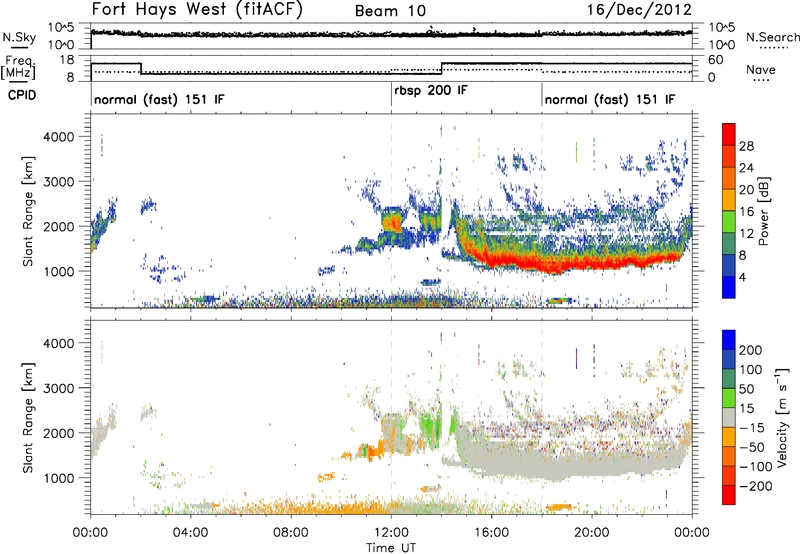Click the "200" tick on the Velocity colorbar
The width and height of the screenshot is (800, 554).
click(751, 350)
